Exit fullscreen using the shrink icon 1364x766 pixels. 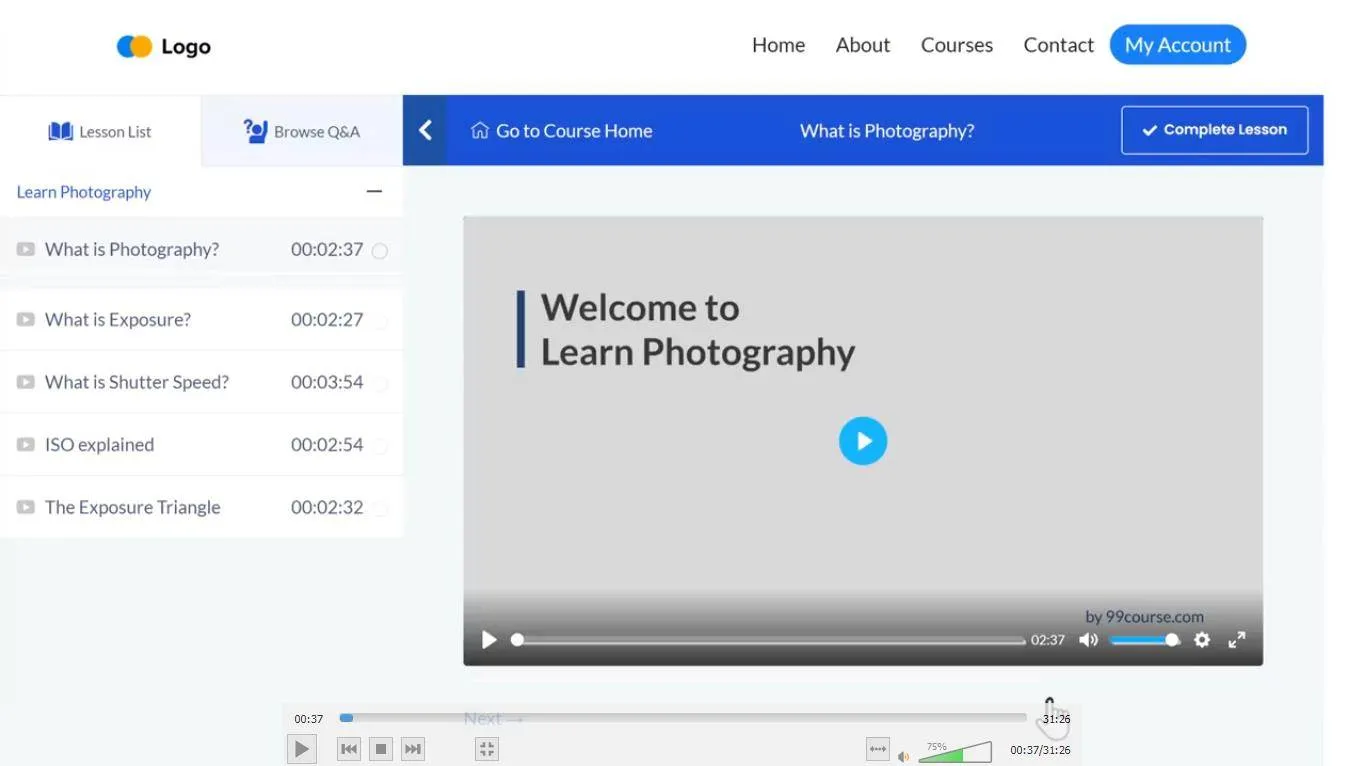click(x=487, y=749)
